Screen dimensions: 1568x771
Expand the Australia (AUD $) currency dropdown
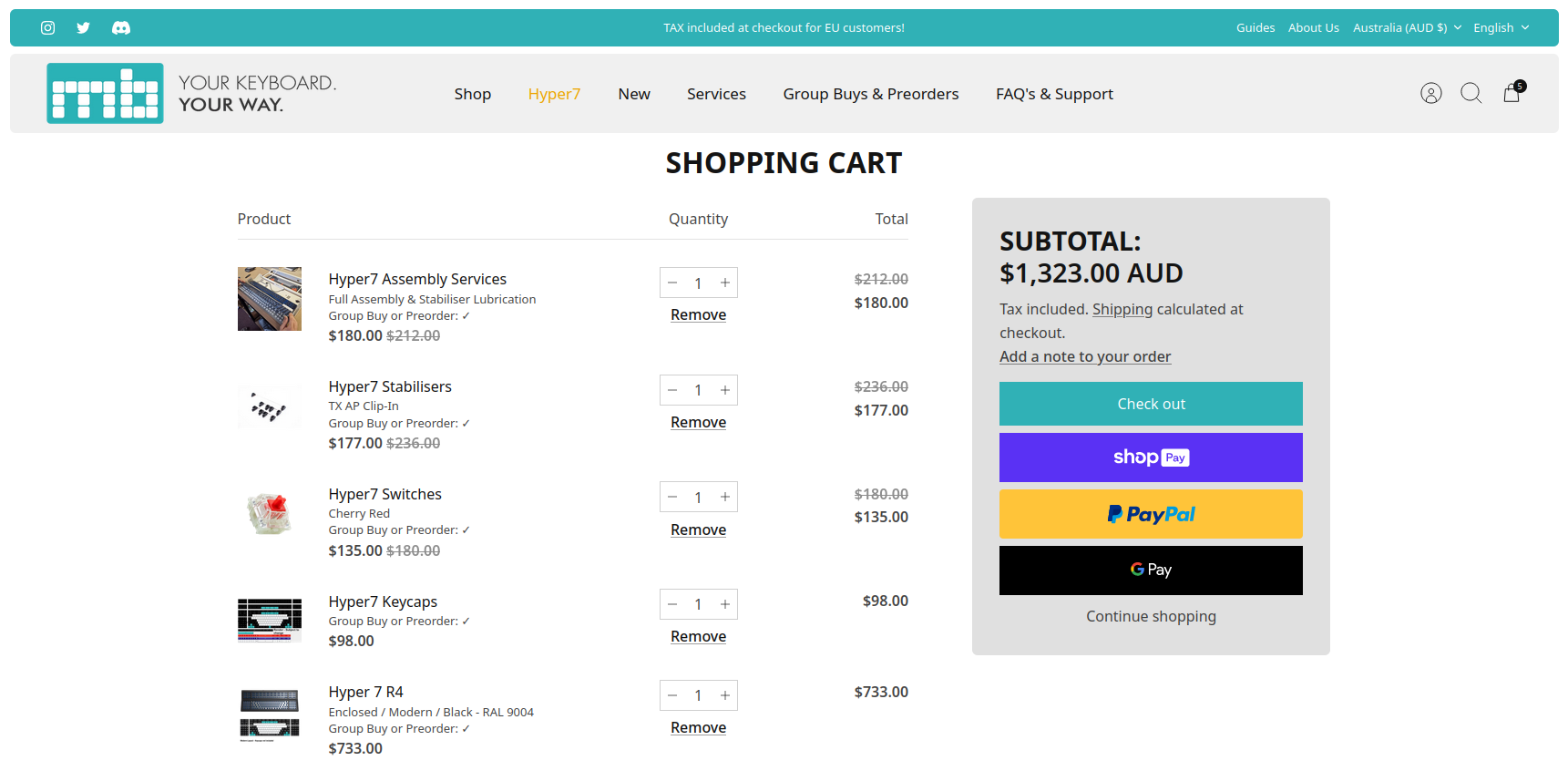tap(1407, 28)
